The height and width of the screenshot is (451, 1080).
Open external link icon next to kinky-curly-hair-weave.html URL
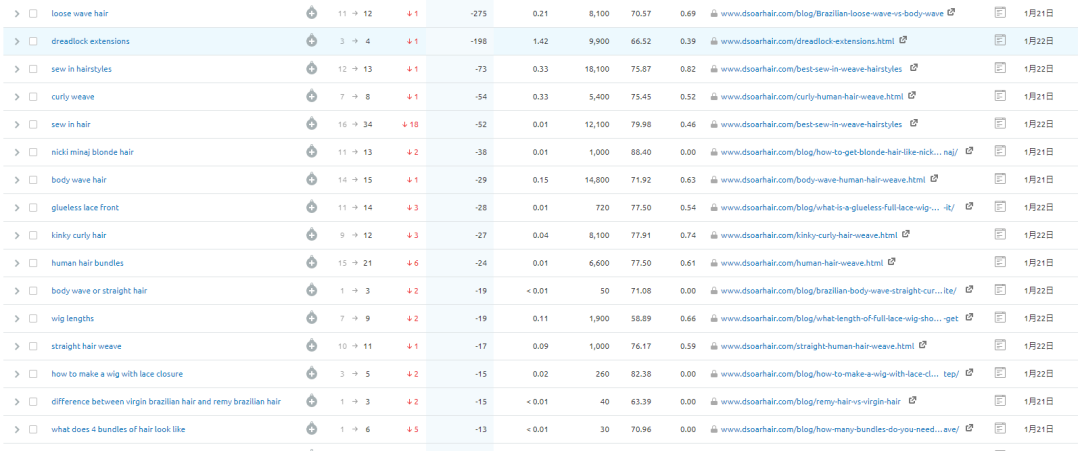click(x=906, y=234)
